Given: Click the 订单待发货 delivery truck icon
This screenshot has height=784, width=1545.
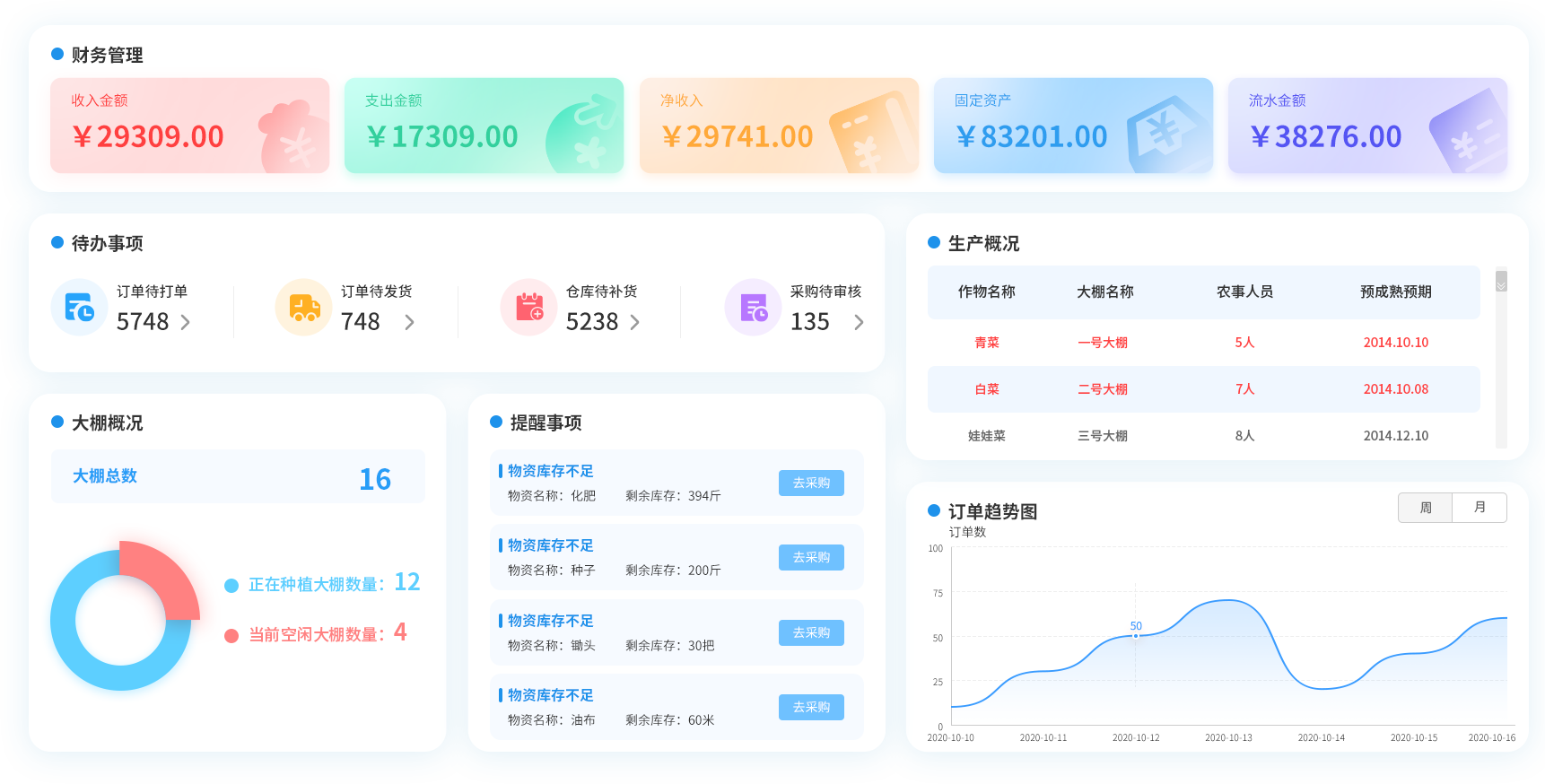Looking at the screenshot, I should 304,308.
